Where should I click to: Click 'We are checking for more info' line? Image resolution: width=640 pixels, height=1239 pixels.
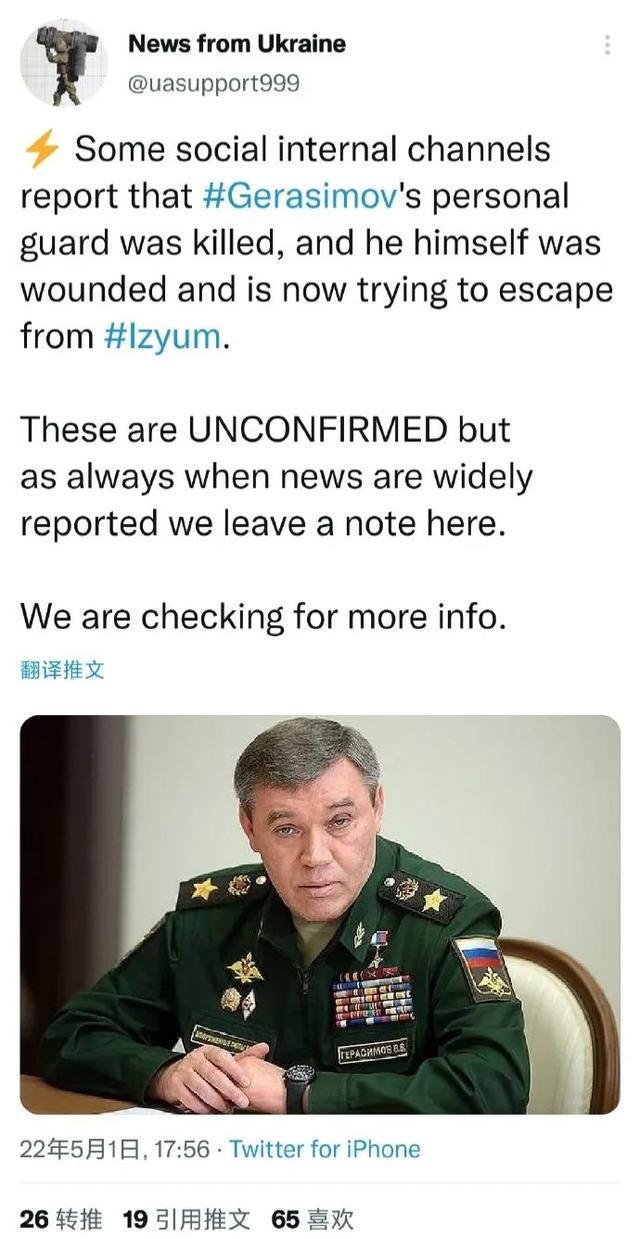[264, 617]
